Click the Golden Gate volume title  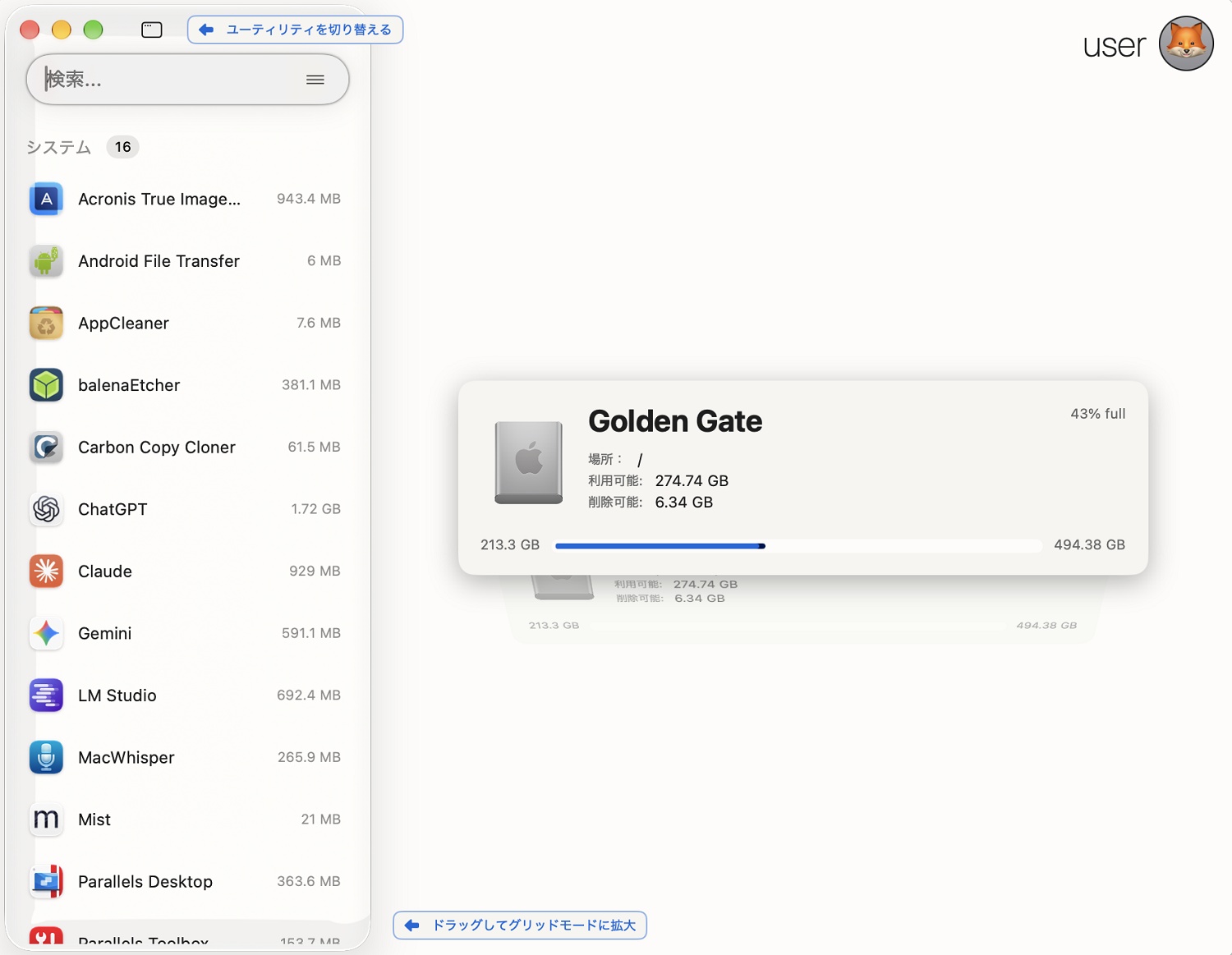[x=675, y=421]
